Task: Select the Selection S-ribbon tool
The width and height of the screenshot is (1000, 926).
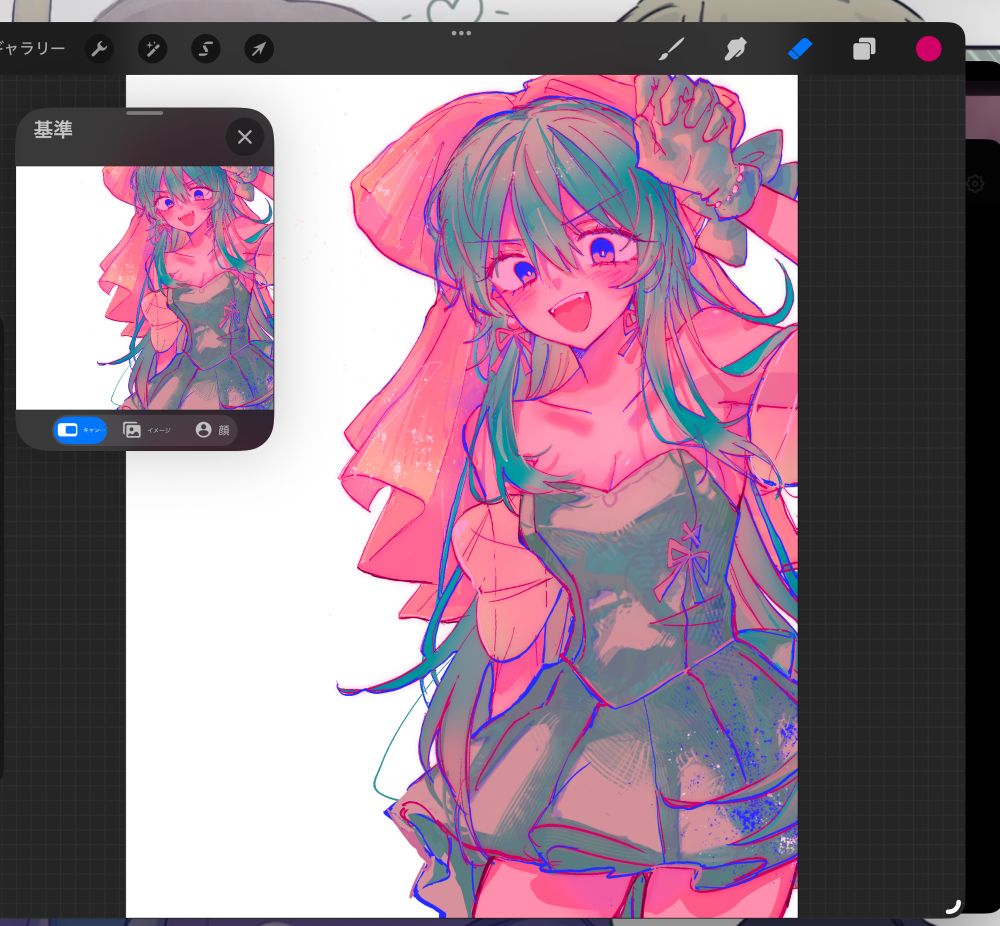Action: (205, 48)
